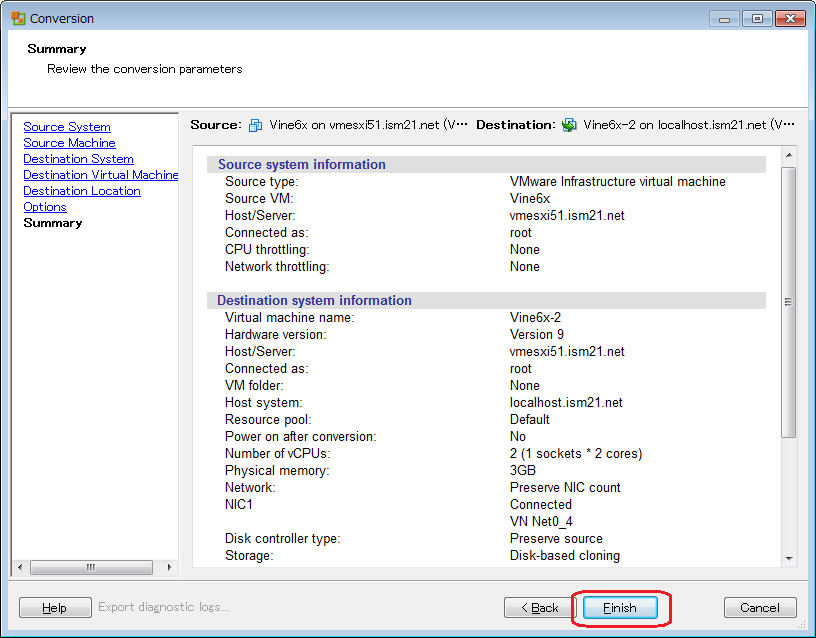Click the Back button
Screen dimensions: 816x638
pos(540,607)
